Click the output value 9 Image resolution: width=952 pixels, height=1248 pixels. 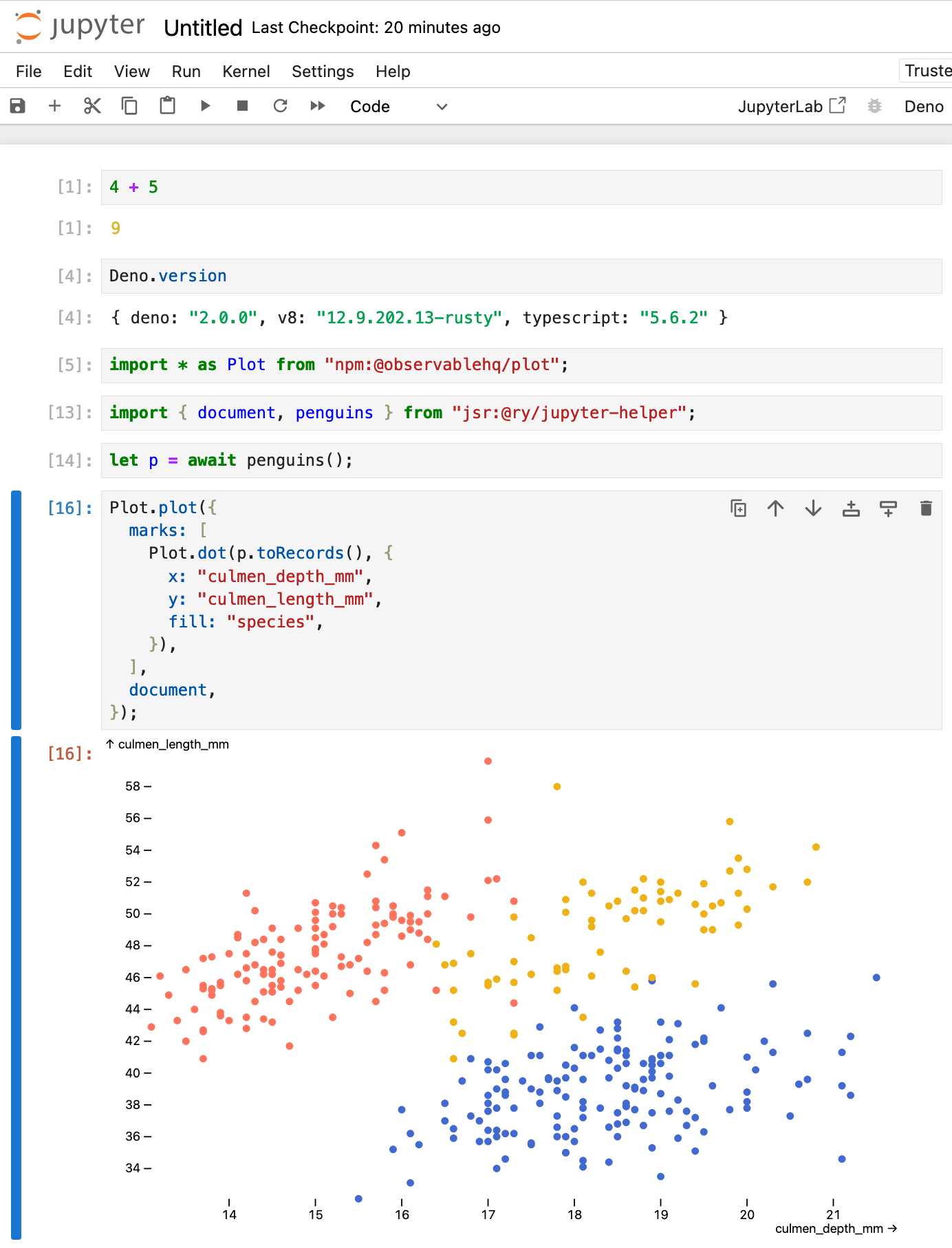(116, 228)
